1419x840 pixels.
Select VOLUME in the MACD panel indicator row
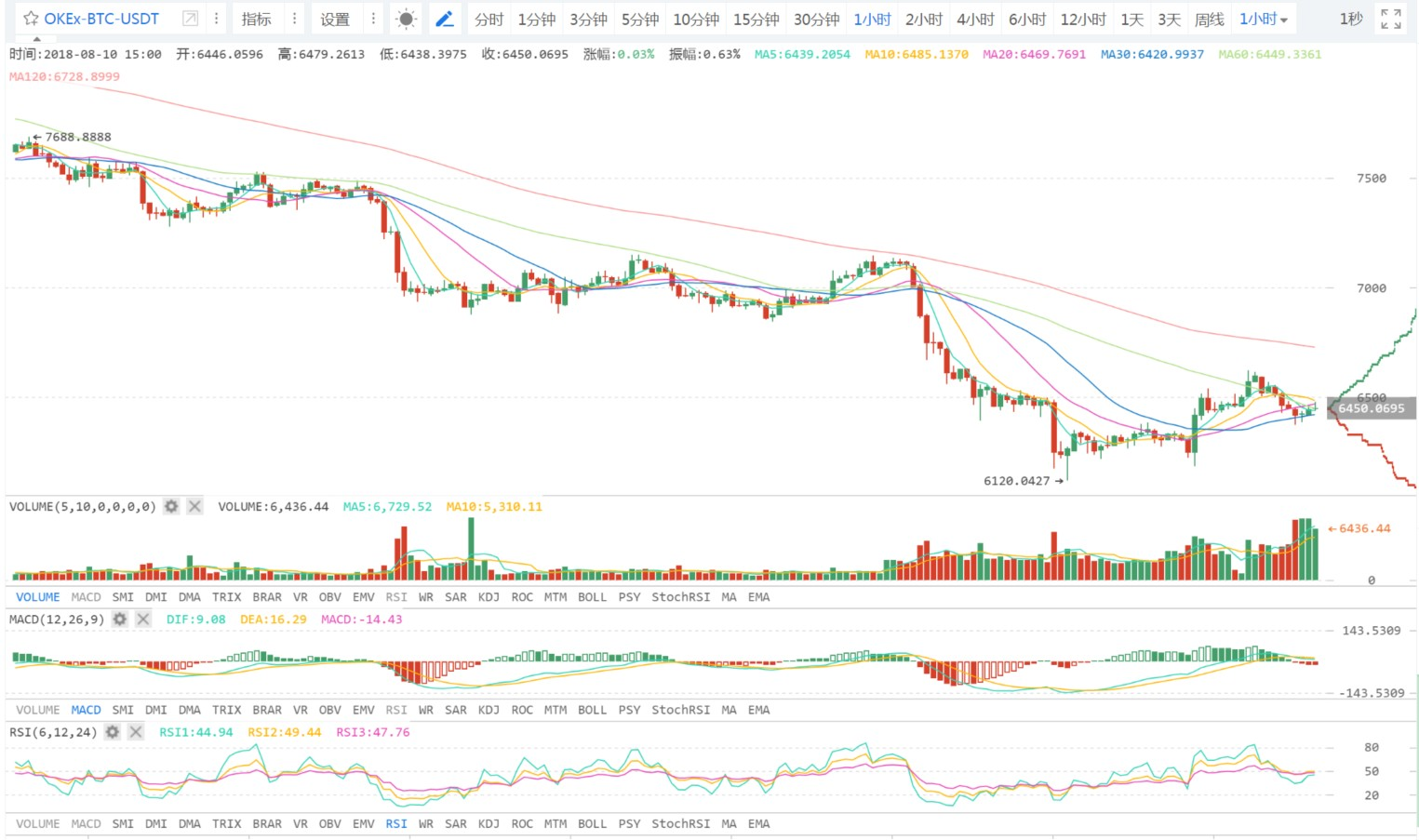(x=37, y=710)
